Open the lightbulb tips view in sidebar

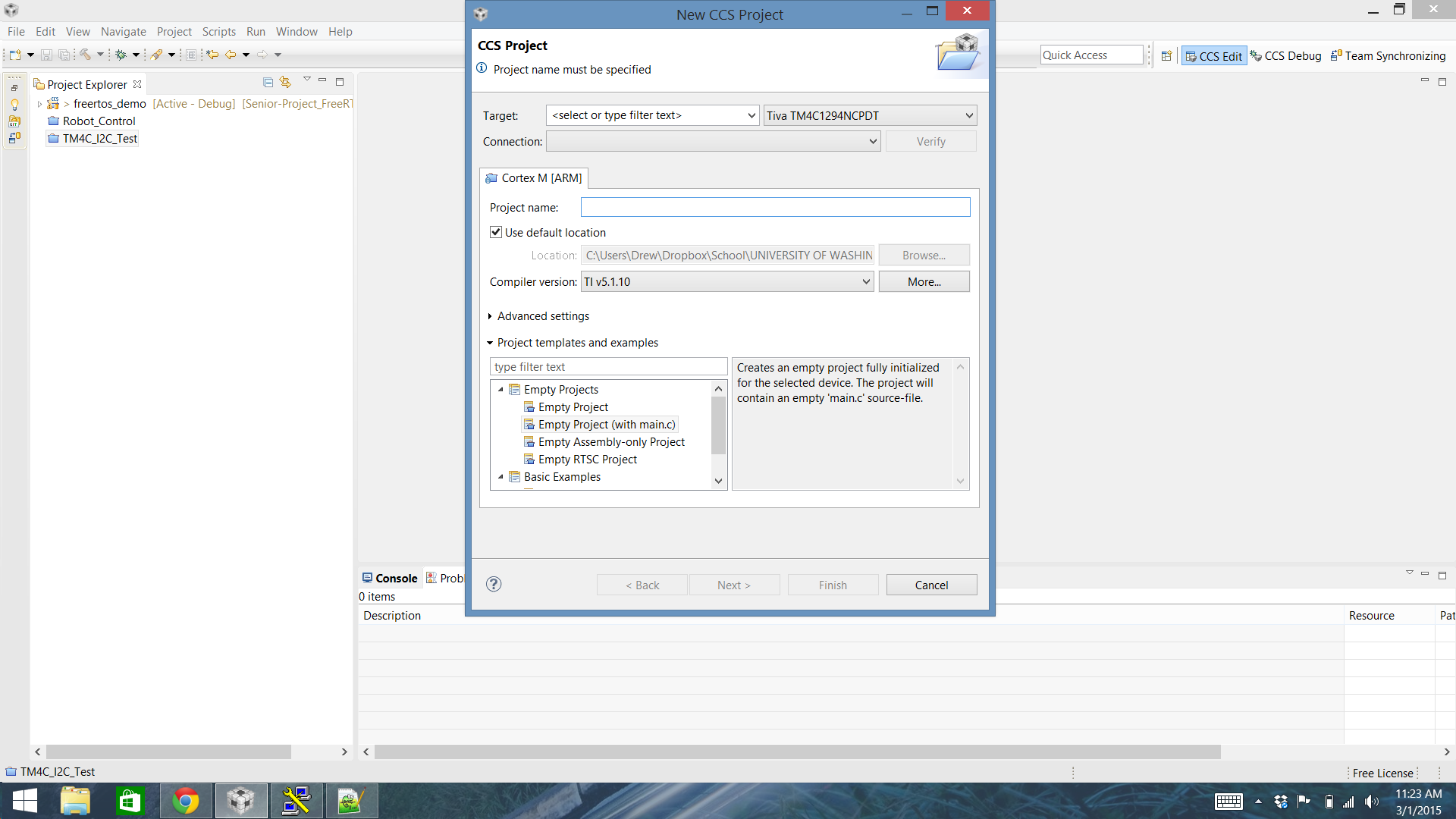click(14, 105)
